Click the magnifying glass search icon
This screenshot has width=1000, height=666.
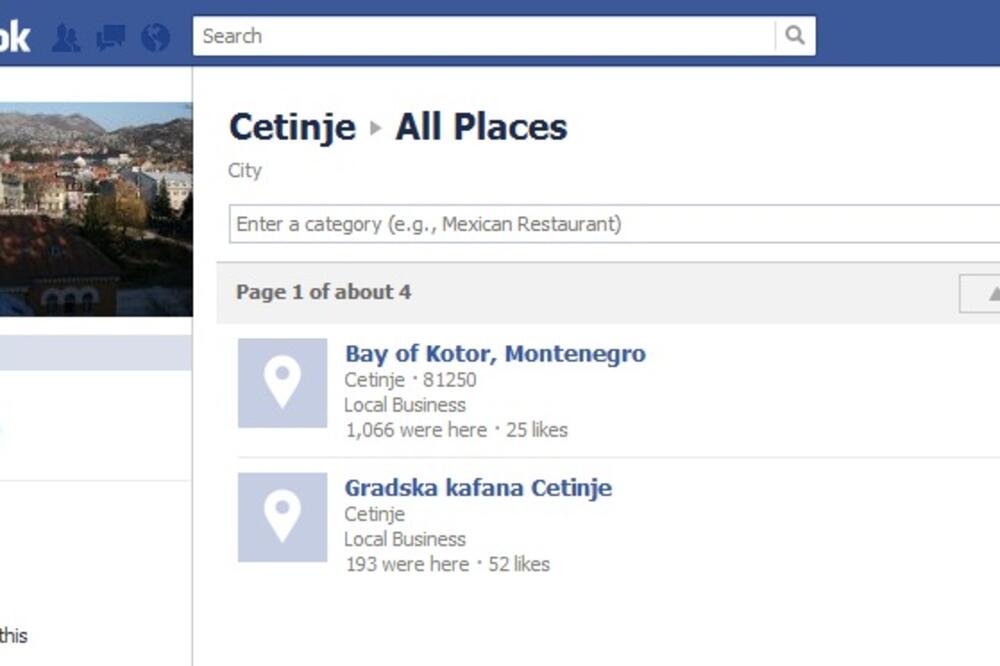pyautogui.click(x=795, y=36)
